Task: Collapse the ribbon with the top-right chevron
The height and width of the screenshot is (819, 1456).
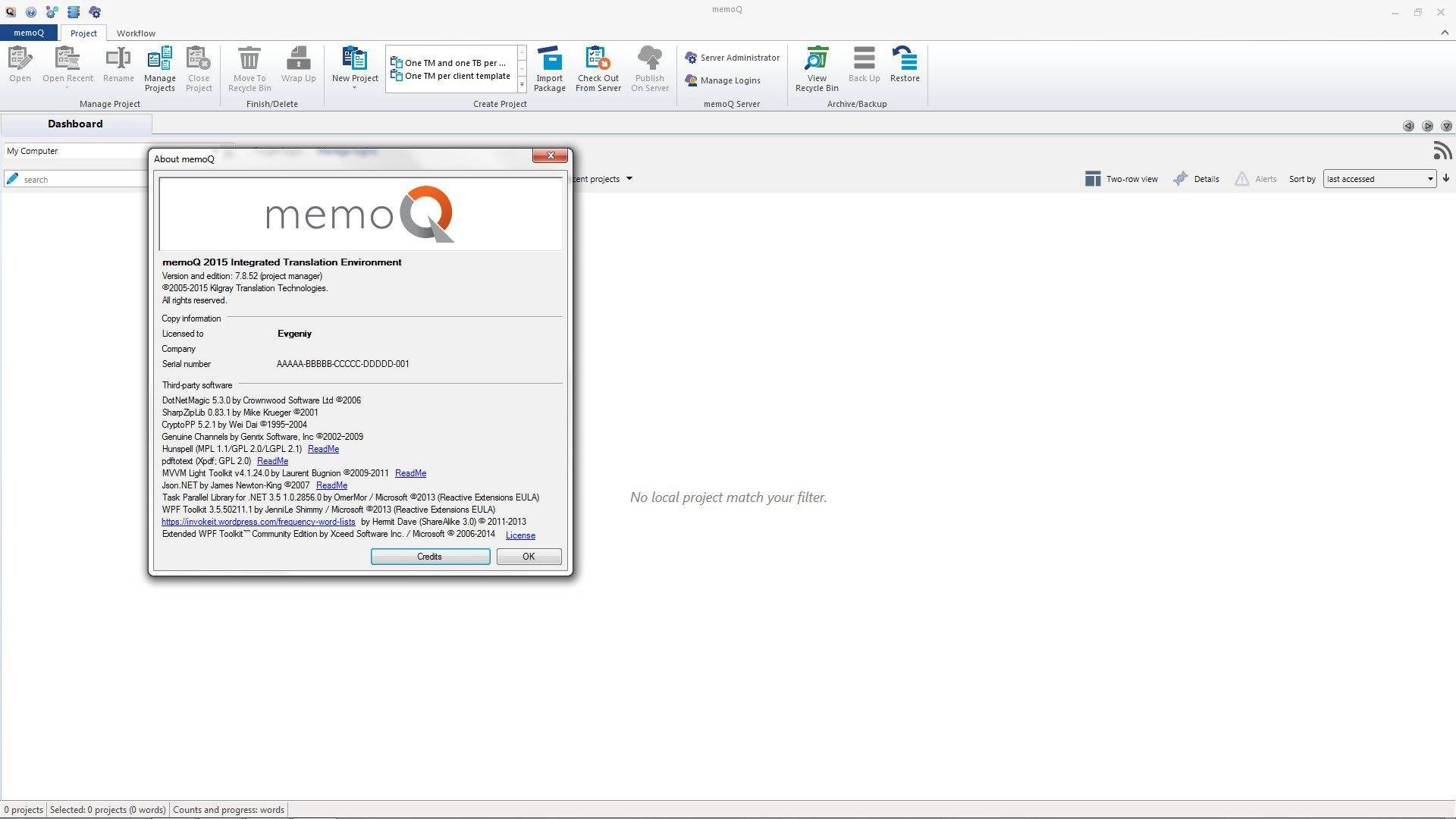Action: tap(1444, 33)
